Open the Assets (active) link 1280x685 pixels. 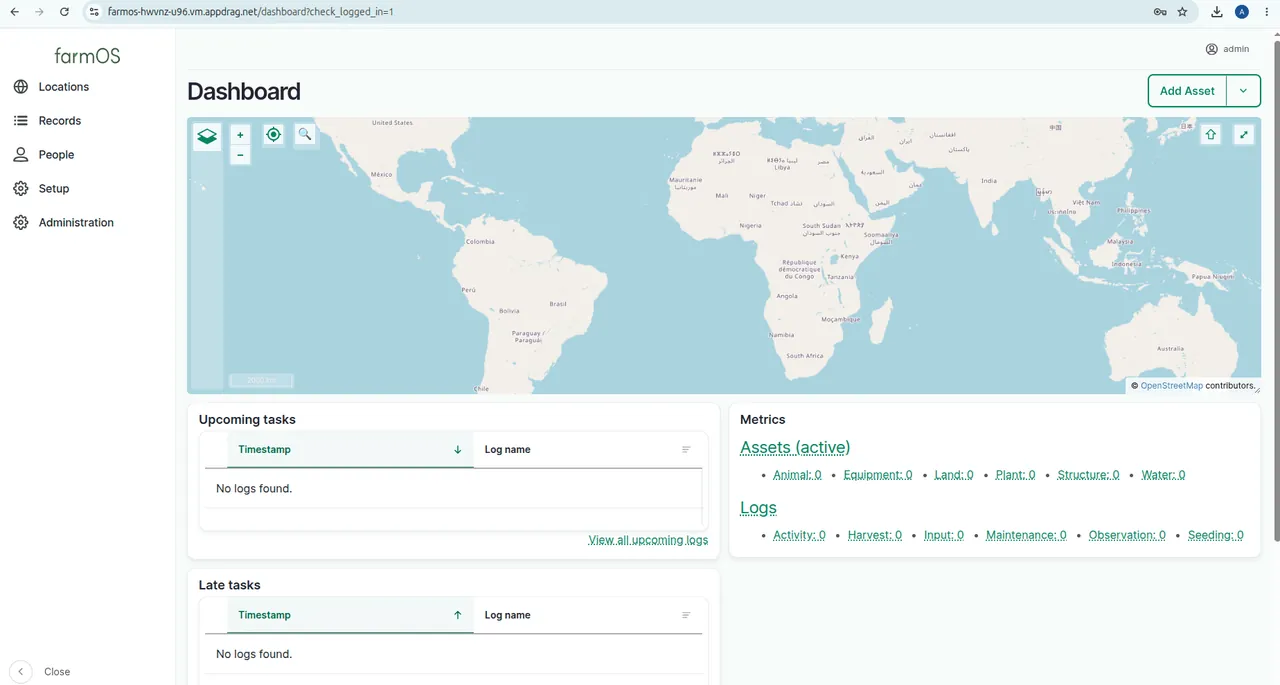click(795, 448)
